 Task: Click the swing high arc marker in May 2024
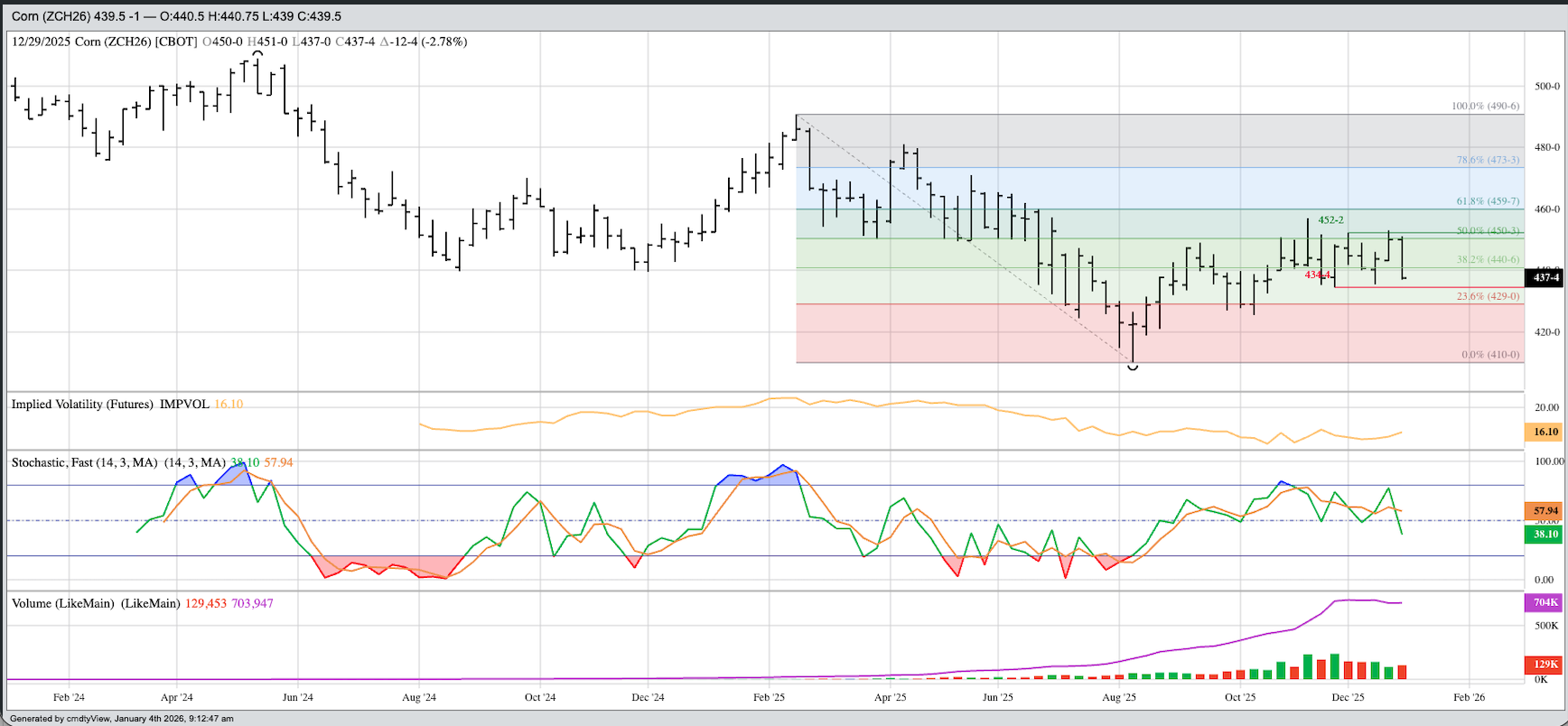tap(257, 54)
